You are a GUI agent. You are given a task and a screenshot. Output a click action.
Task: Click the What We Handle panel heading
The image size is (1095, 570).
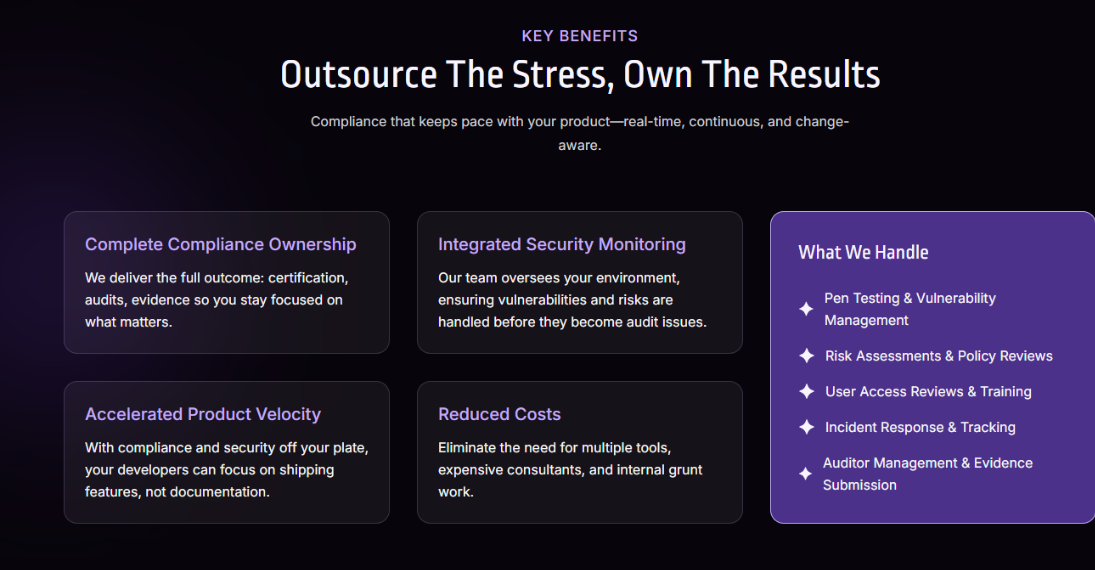(863, 252)
